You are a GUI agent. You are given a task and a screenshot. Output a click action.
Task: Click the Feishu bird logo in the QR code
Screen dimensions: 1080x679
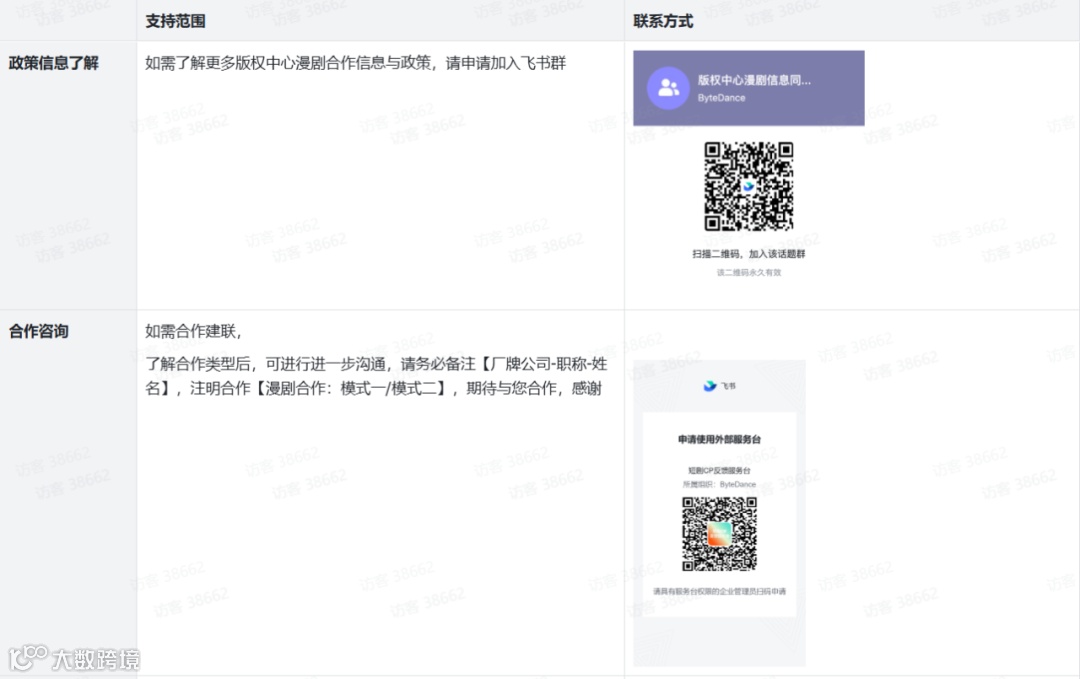[748, 186]
